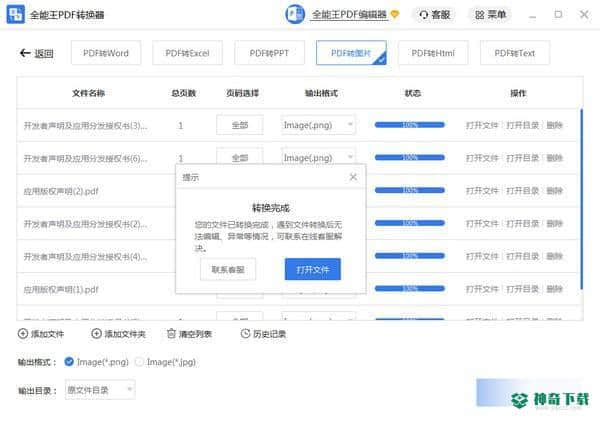The width and height of the screenshot is (600, 422).
Task: Switch to PDF转Excel tab
Action: [x=188, y=53]
